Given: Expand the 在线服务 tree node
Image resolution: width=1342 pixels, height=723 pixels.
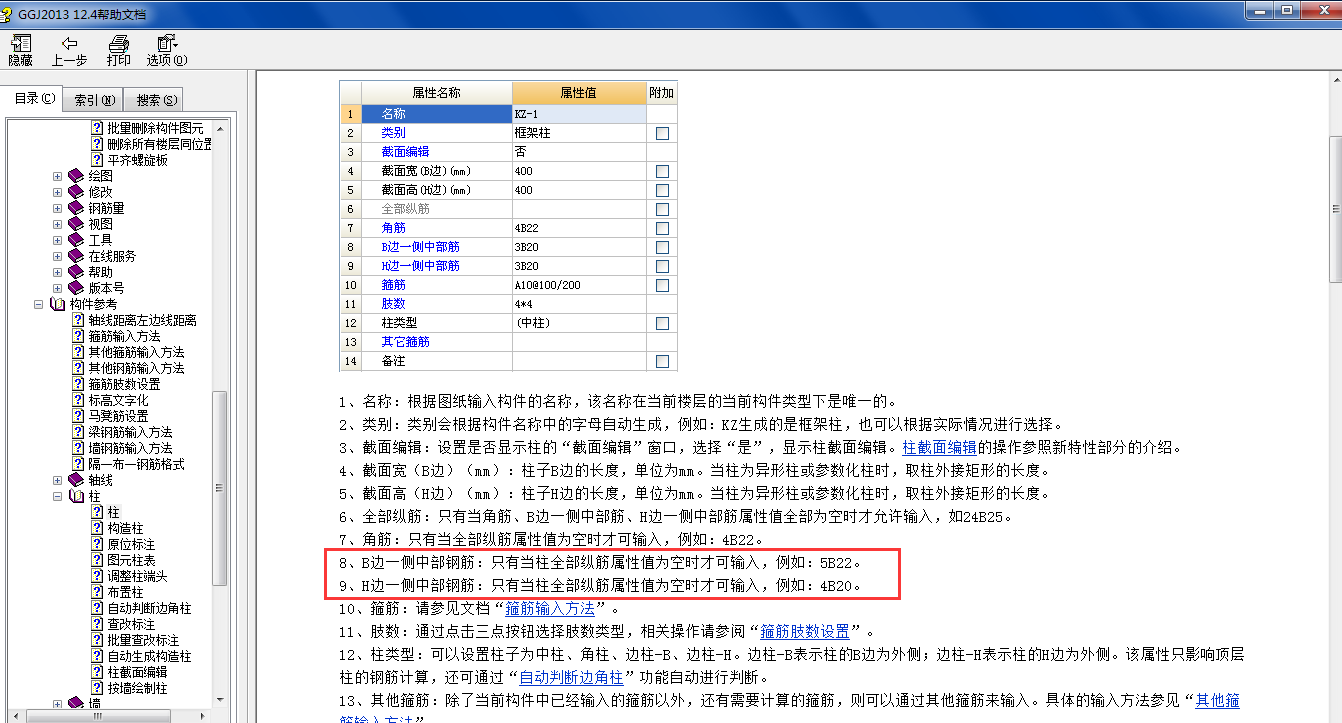Looking at the screenshot, I should 57,256.
